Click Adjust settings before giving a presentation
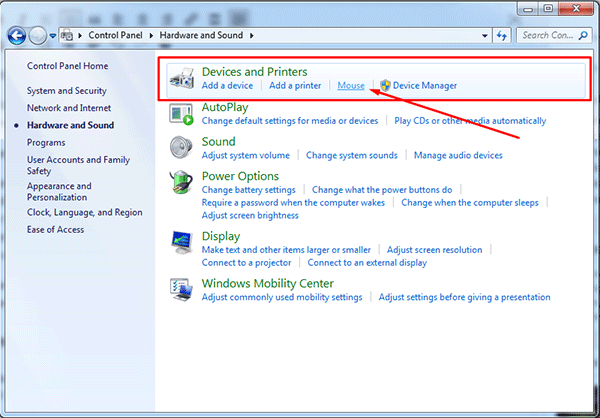This screenshot has height=418, width=600. (465, 297)
